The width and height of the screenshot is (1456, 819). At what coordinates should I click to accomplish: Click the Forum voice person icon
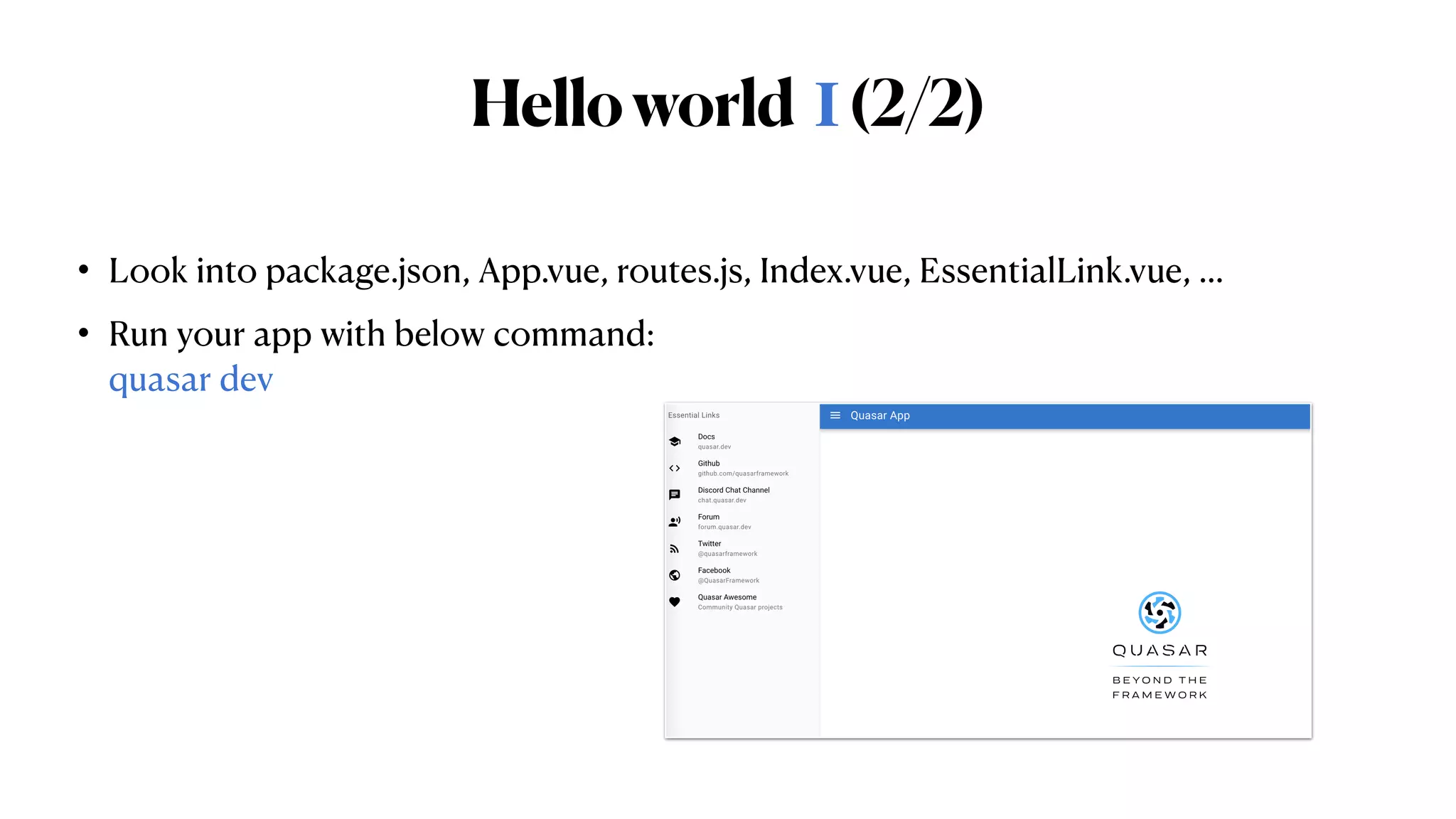pyautogui.click(x=675, y=522)
